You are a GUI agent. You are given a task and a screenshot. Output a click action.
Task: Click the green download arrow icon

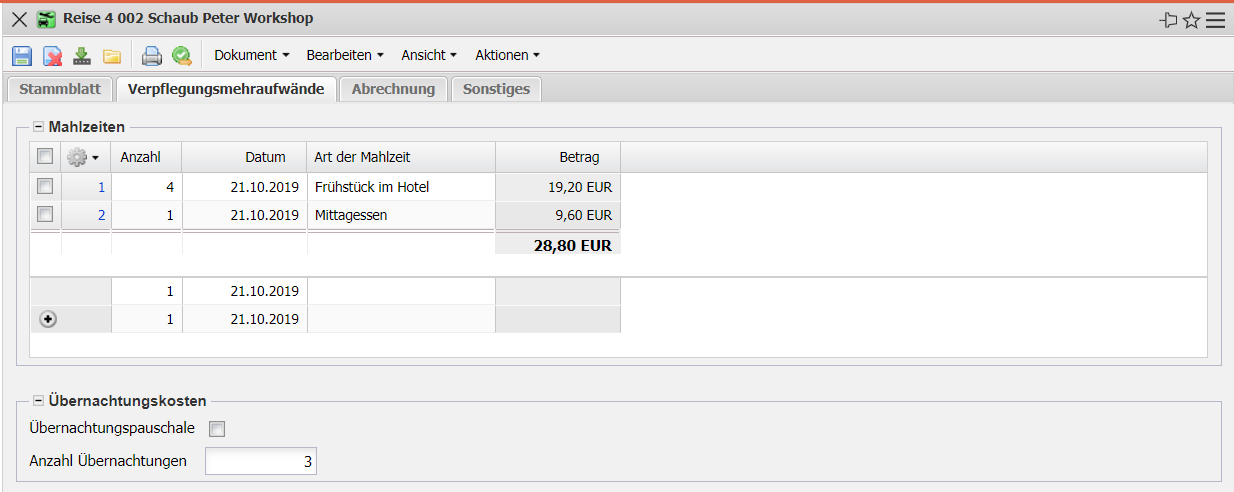click(x=82, y=56)
